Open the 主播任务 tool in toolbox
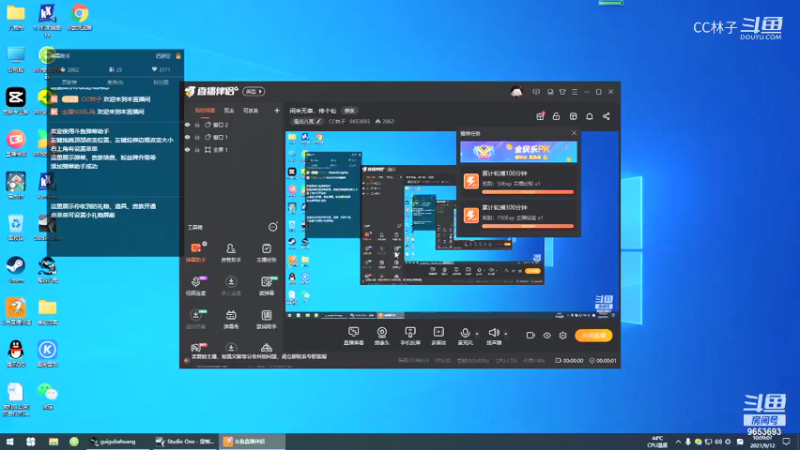This screenshot has height=450, width=800. (x=266, y=253)
